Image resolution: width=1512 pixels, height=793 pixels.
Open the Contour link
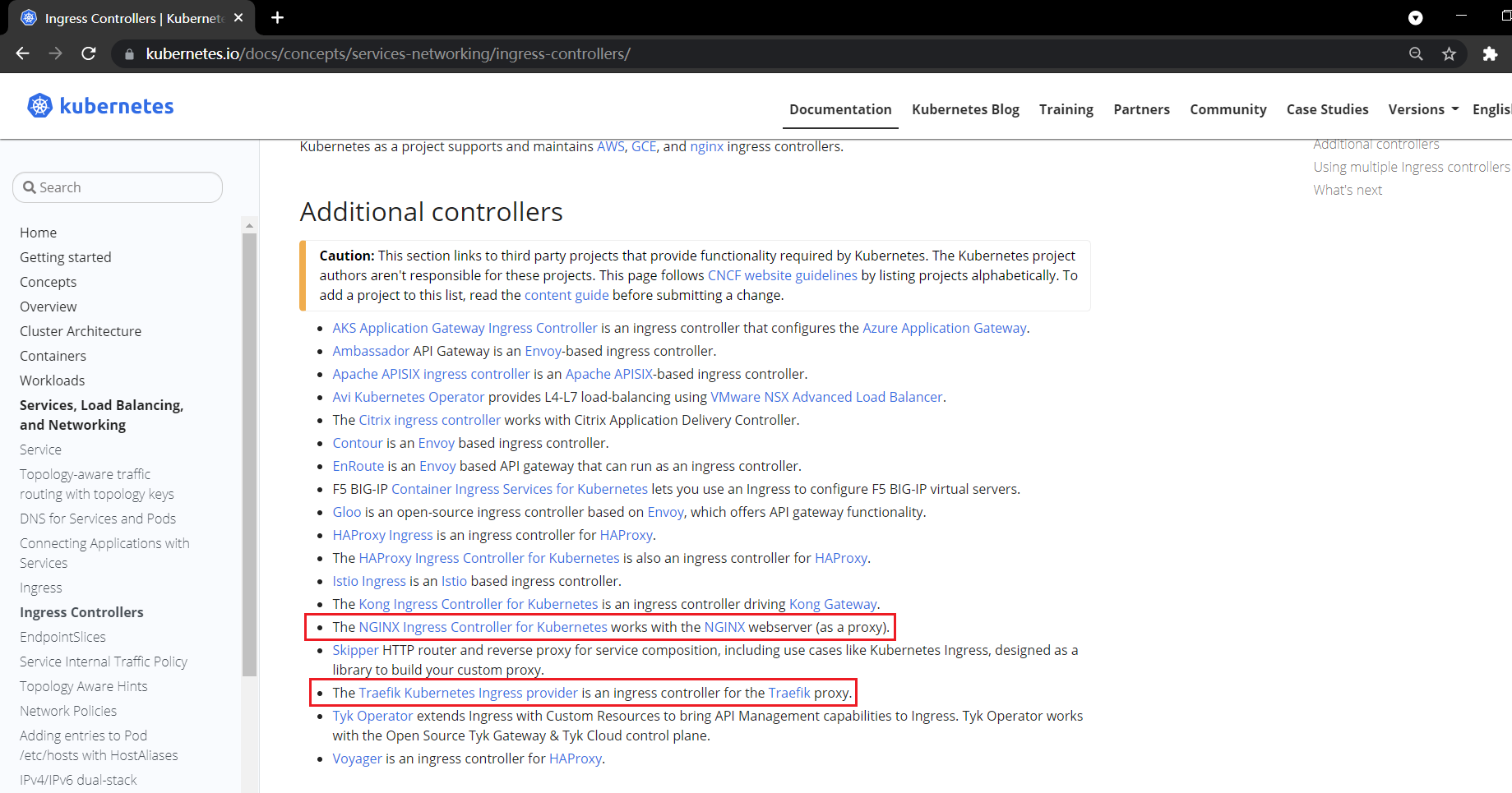coord(358,443)
